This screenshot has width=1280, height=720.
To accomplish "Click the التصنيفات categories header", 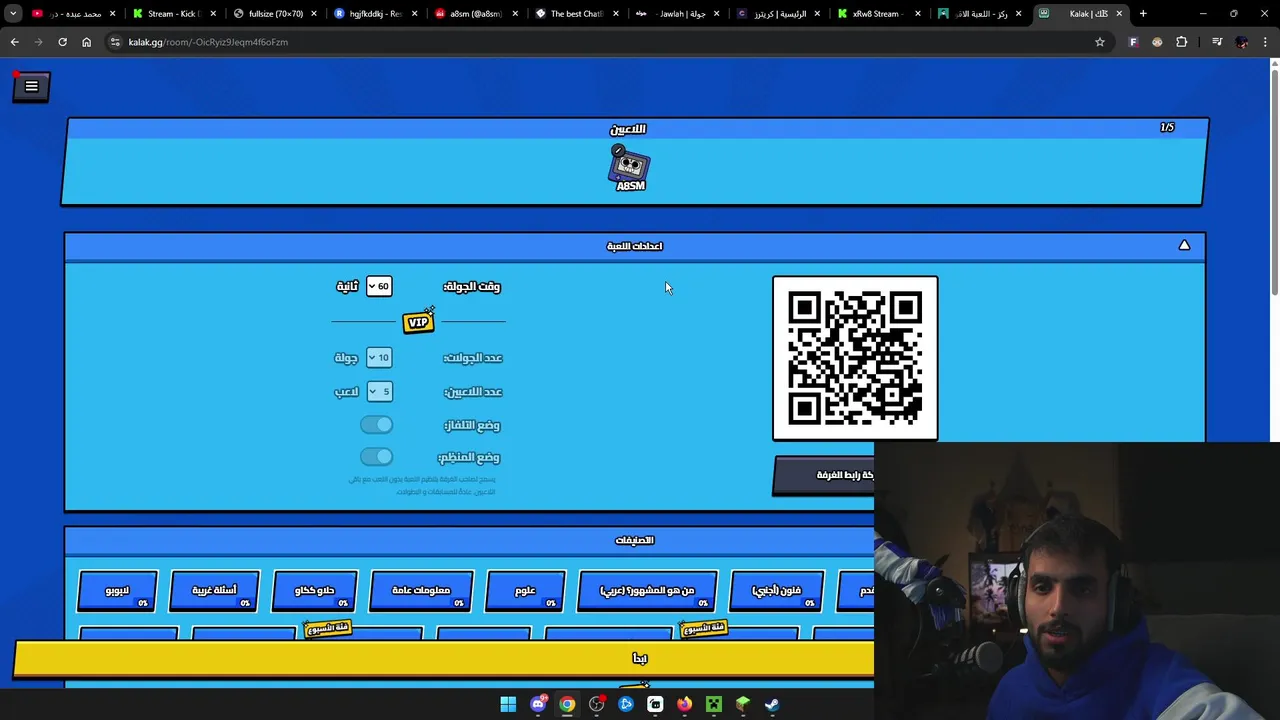I will pos(634,540).
